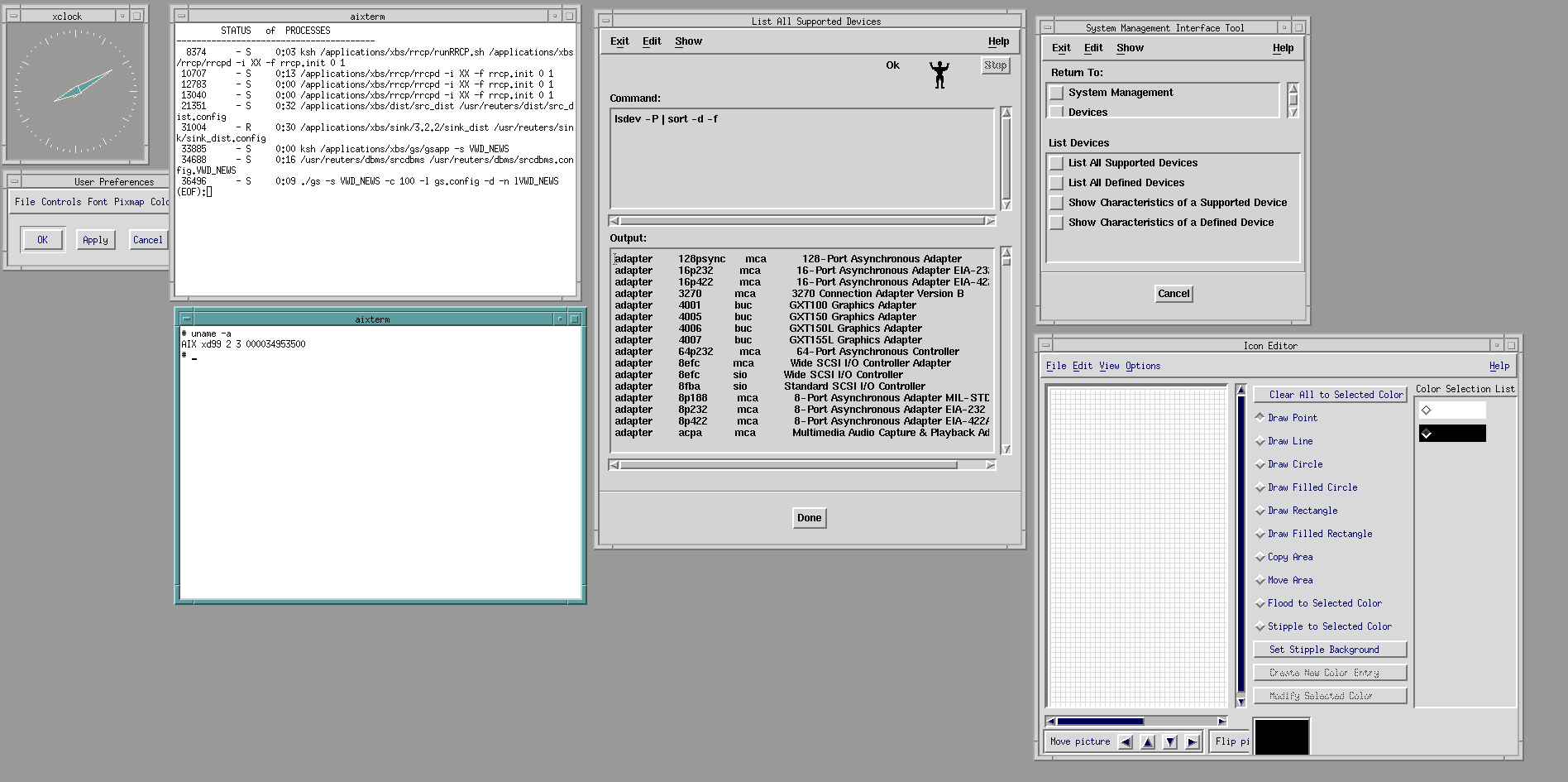The width and height of the screenshot is (1568, 782).
Task: Choose the Draw Filled Circle tool
Action: click(x=1260, y=487)
